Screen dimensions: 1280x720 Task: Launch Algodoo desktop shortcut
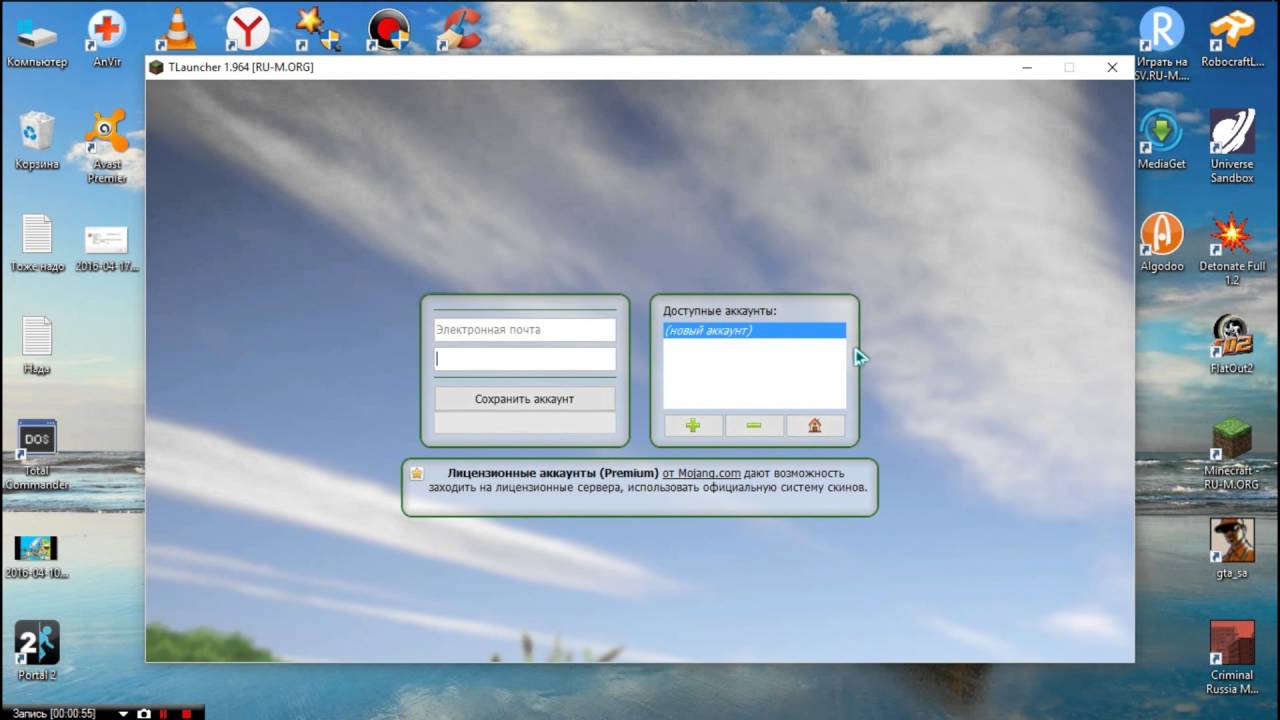[x=1161, y=243]
